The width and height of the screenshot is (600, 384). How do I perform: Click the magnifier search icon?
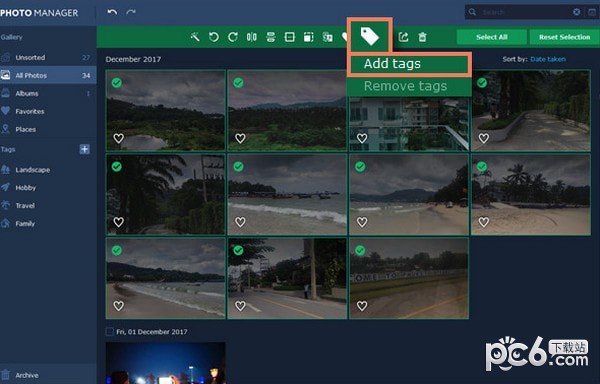(473, 12)
